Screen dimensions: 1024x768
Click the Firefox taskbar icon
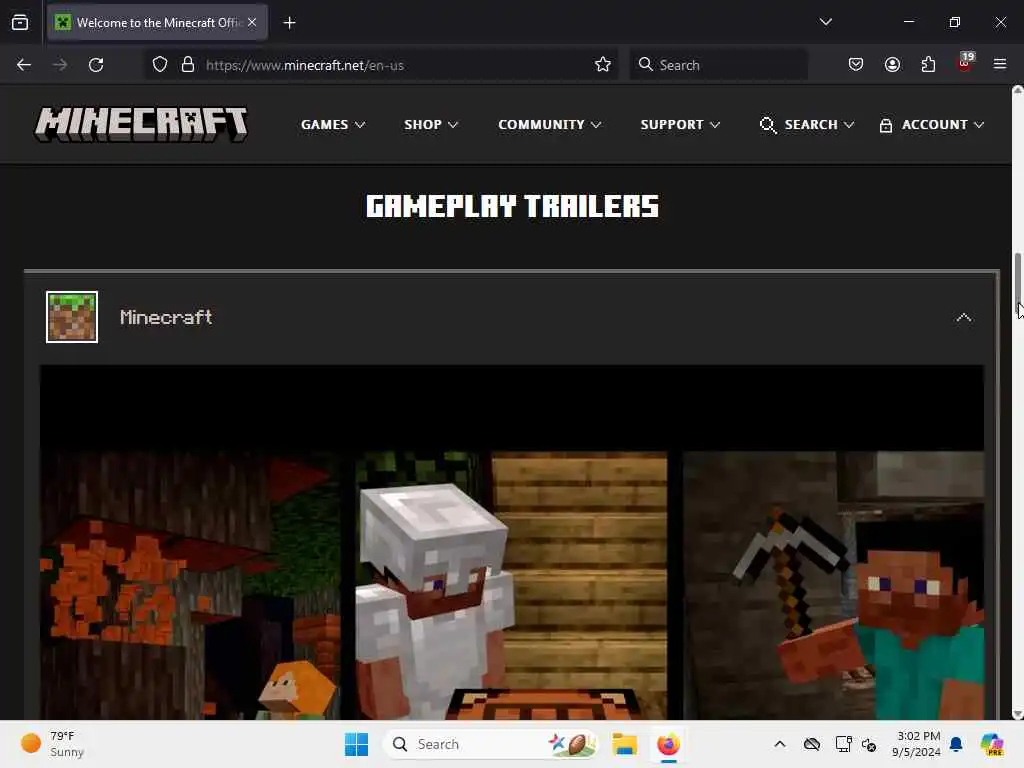tap(668, 744)
